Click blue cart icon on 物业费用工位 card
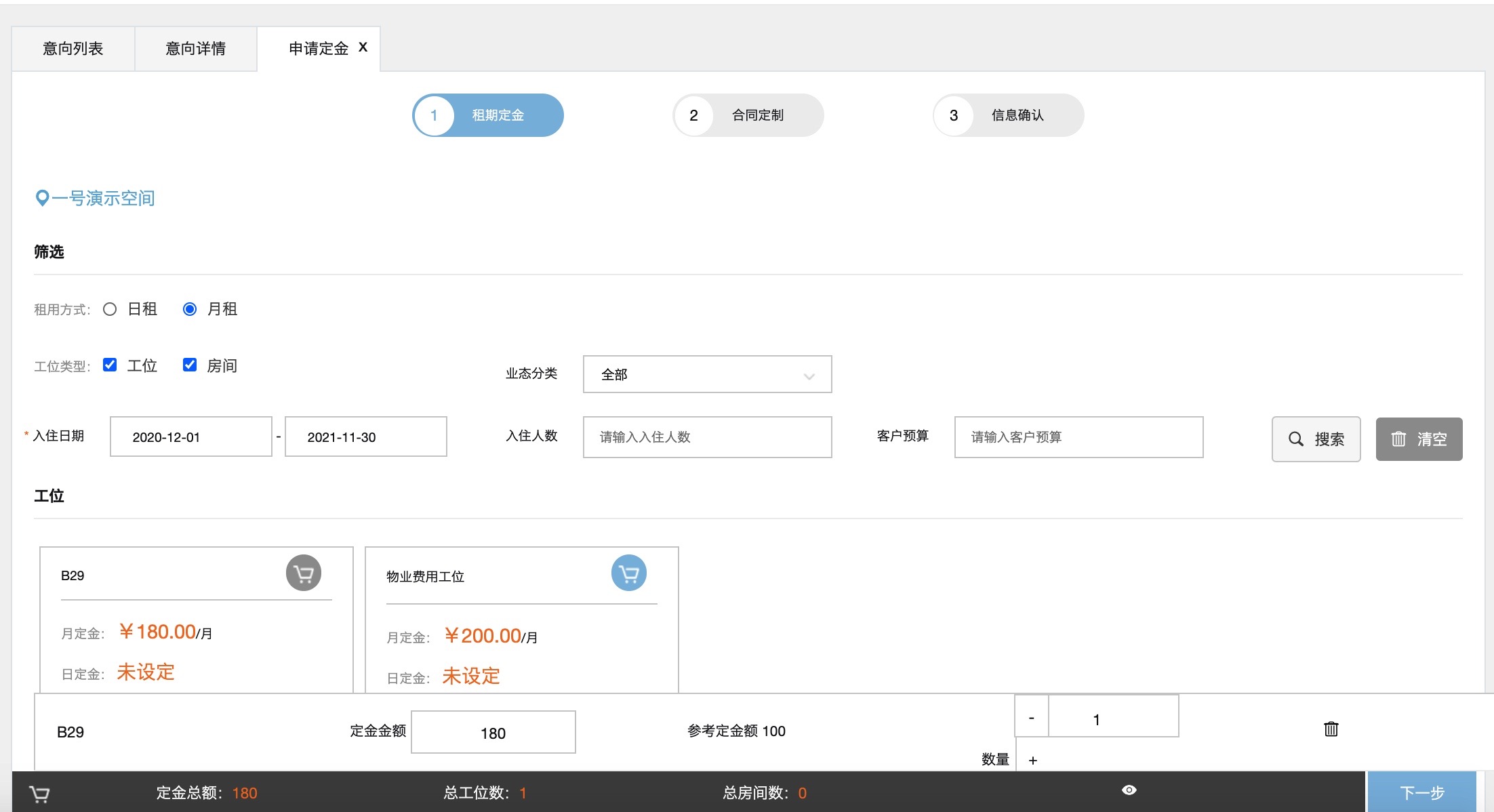 628,573
